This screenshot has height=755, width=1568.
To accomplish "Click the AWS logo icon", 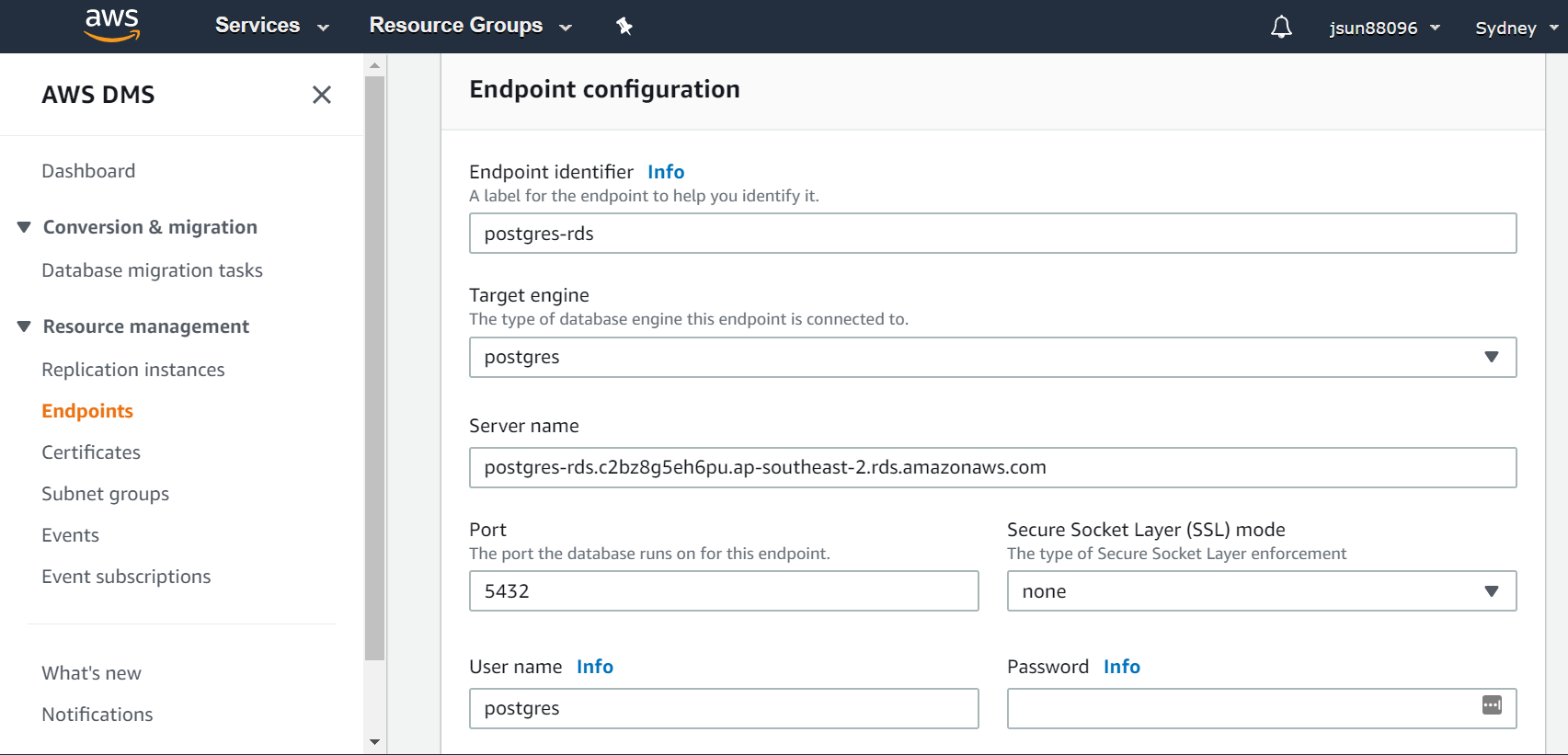I will click(111, 26).
